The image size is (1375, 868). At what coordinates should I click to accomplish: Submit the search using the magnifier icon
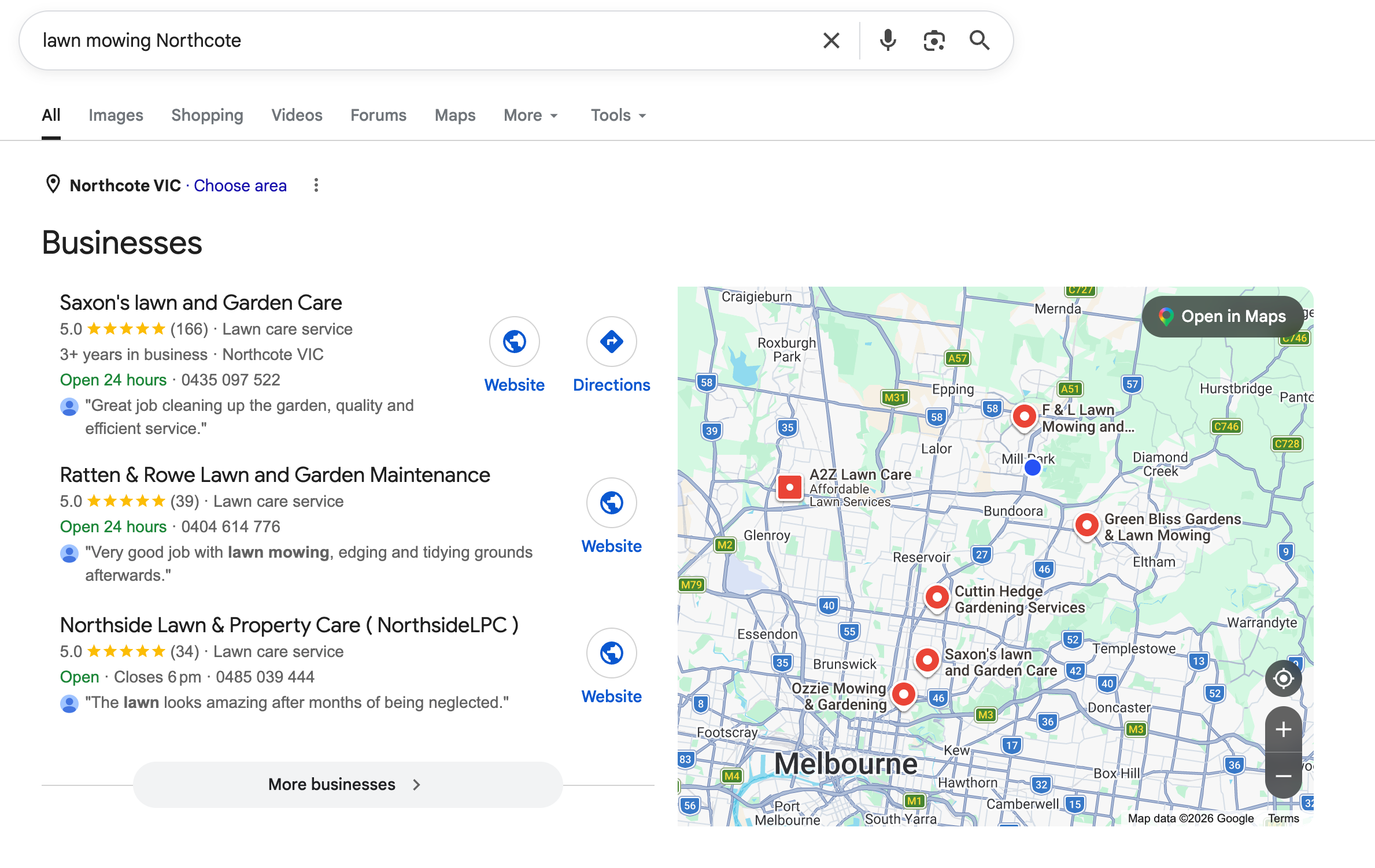pyautogui.click(x=979, y=40)
